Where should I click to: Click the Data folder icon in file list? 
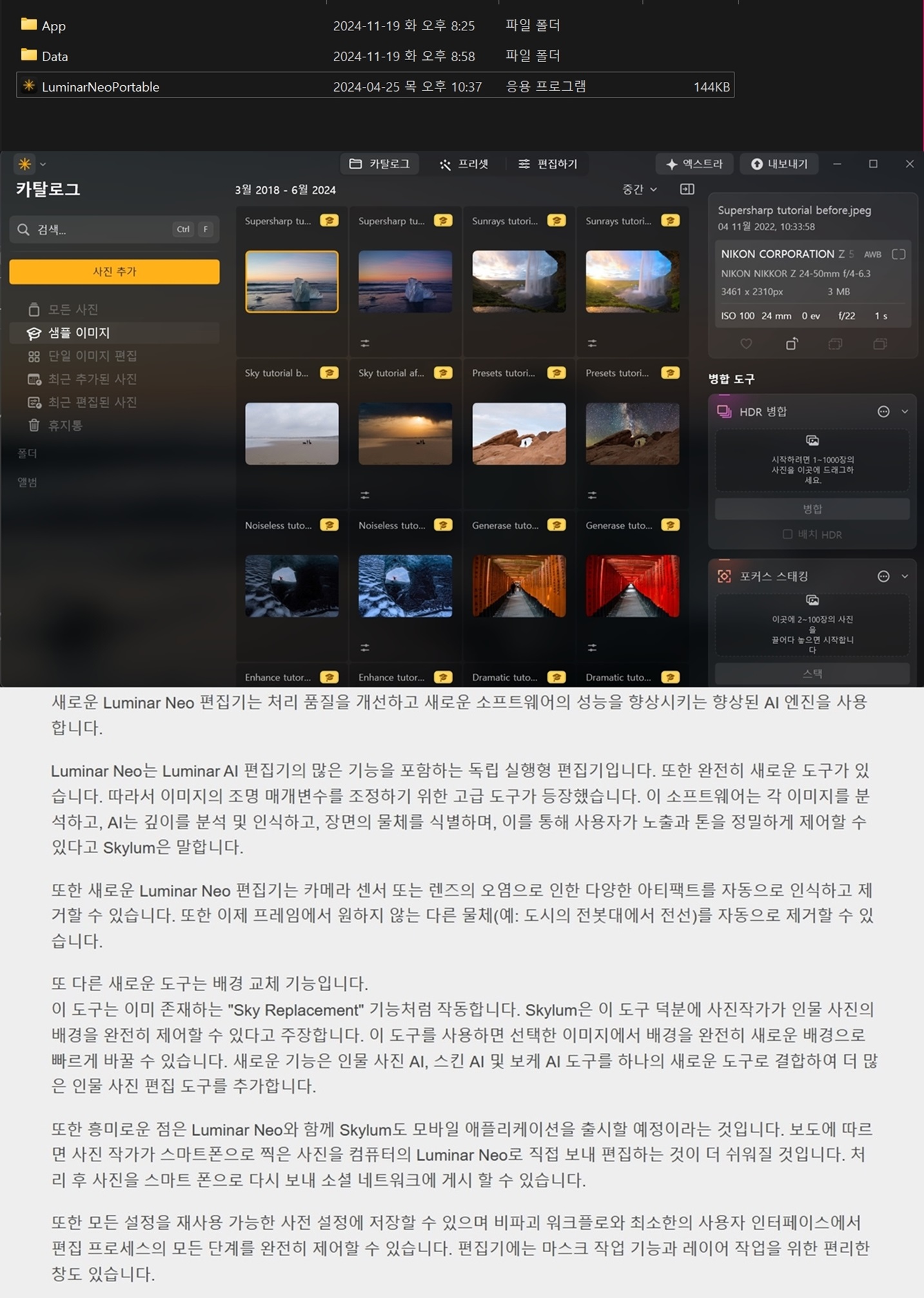coord(28,55)
